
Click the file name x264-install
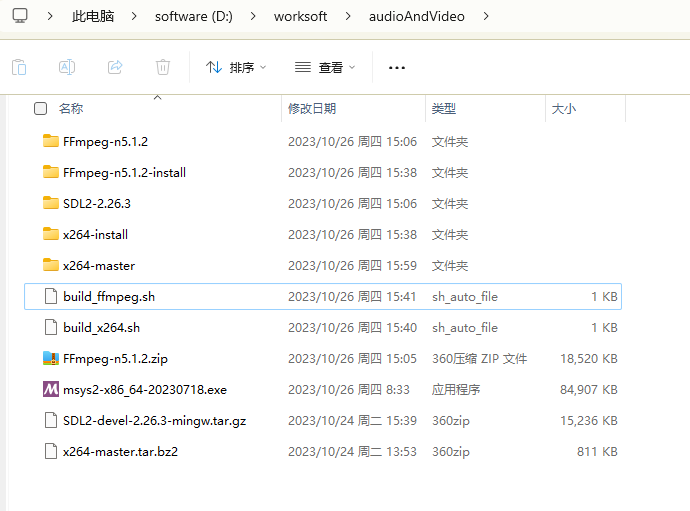(95, 235)
